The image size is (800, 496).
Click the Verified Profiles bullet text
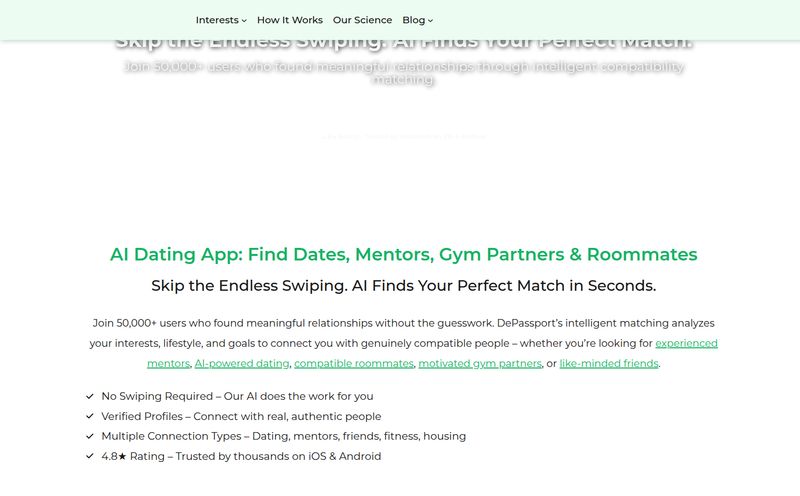[241, 416]
